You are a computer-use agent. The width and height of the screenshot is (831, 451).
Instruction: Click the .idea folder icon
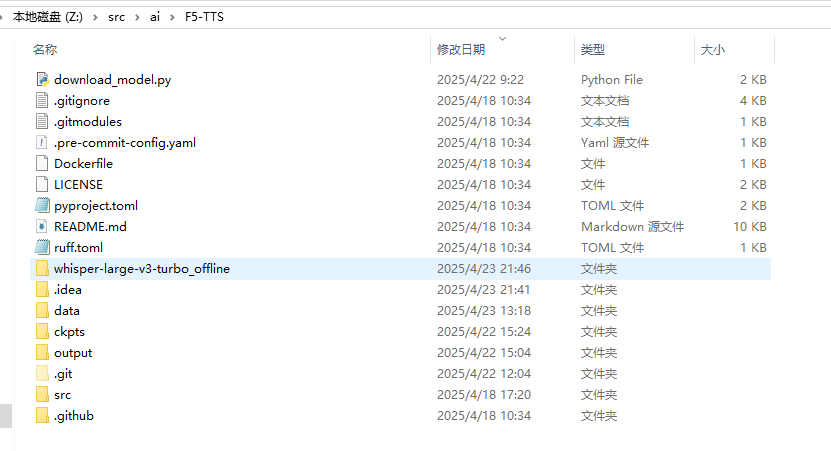pyautogui.click(x=42, y=290)
